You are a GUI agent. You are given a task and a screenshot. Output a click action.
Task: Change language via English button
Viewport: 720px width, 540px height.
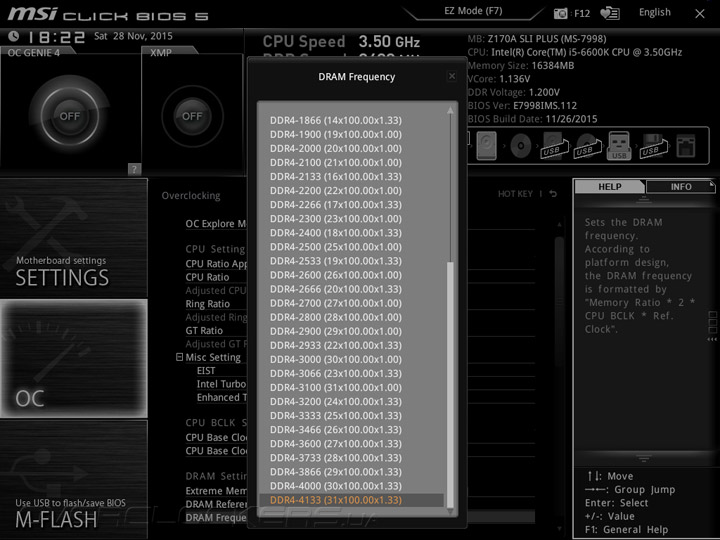[x=655, y=12]
